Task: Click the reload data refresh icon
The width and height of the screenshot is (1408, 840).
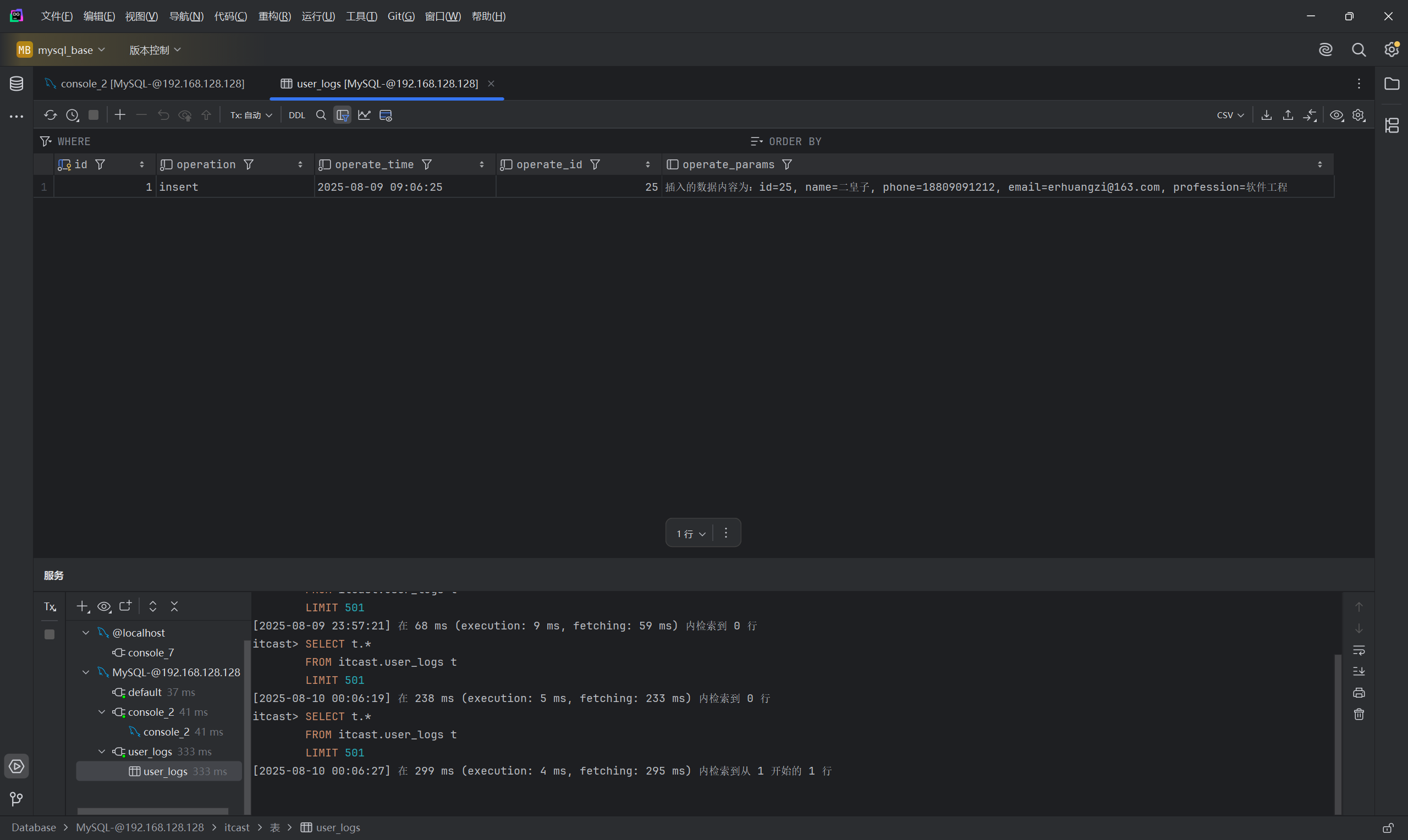Action: point(51,115)
